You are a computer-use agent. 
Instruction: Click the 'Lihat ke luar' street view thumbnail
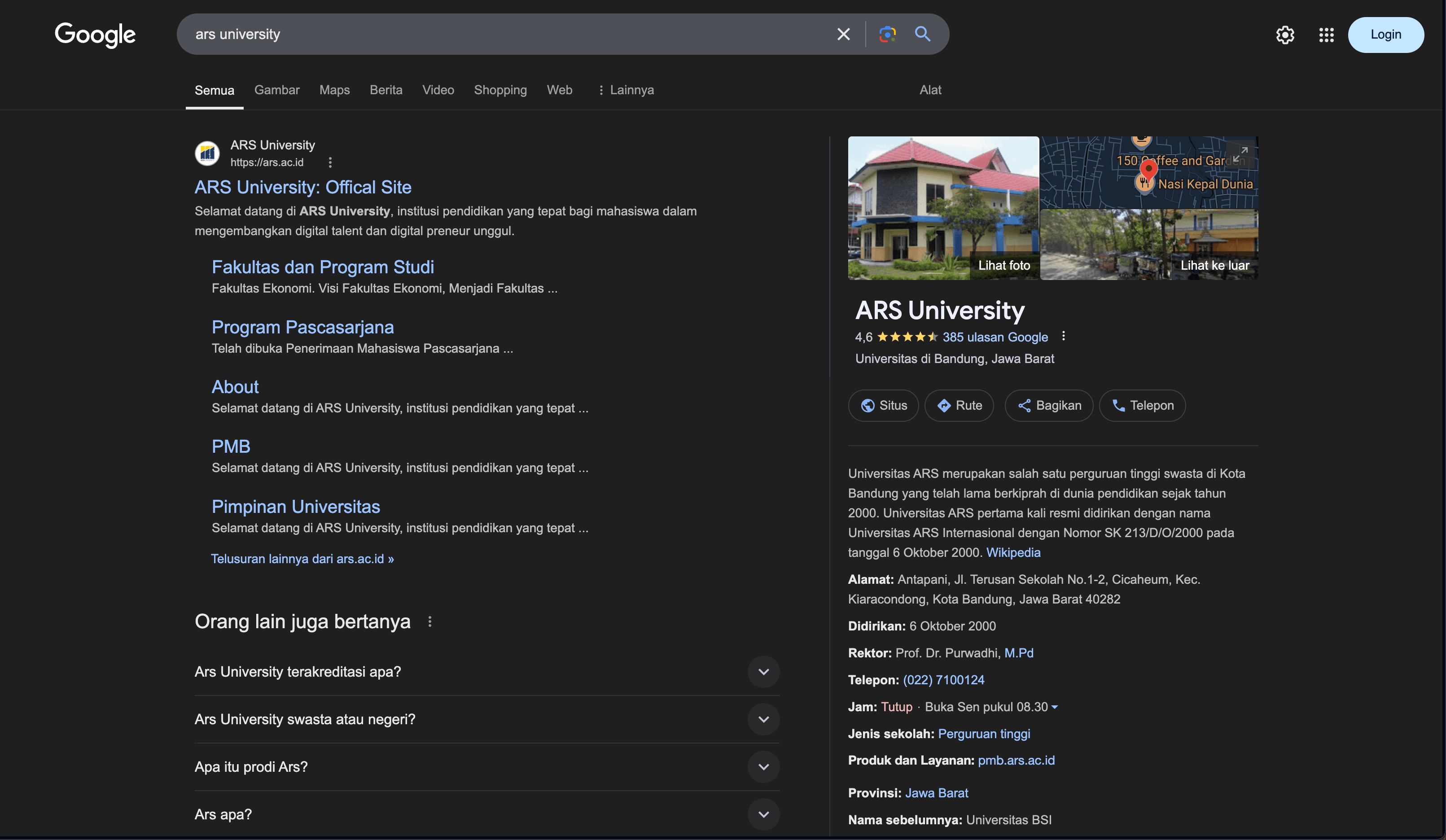(x=1149, y=245)
